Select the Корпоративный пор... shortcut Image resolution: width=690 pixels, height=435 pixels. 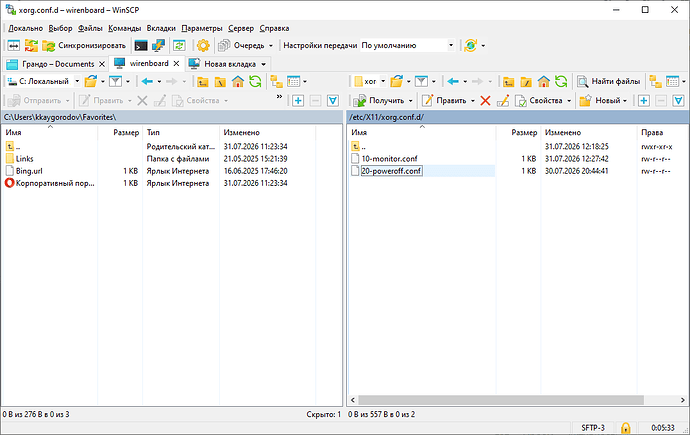click(55, 183)
